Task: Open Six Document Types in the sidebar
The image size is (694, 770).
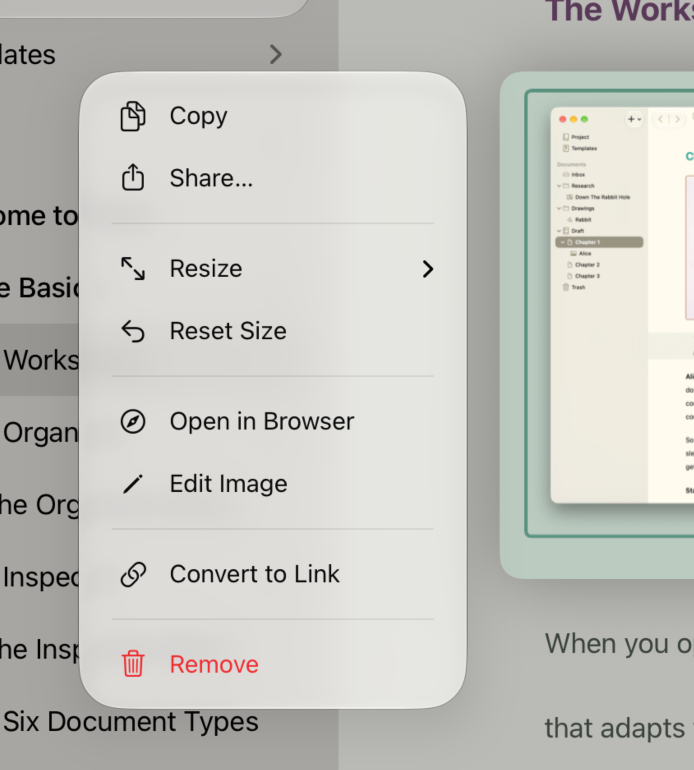Action: 131,721
